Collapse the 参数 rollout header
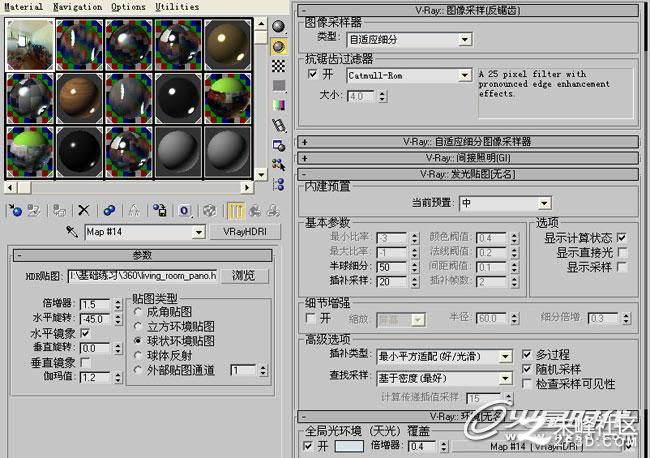 pyautogui.click(x=142, y=255)
